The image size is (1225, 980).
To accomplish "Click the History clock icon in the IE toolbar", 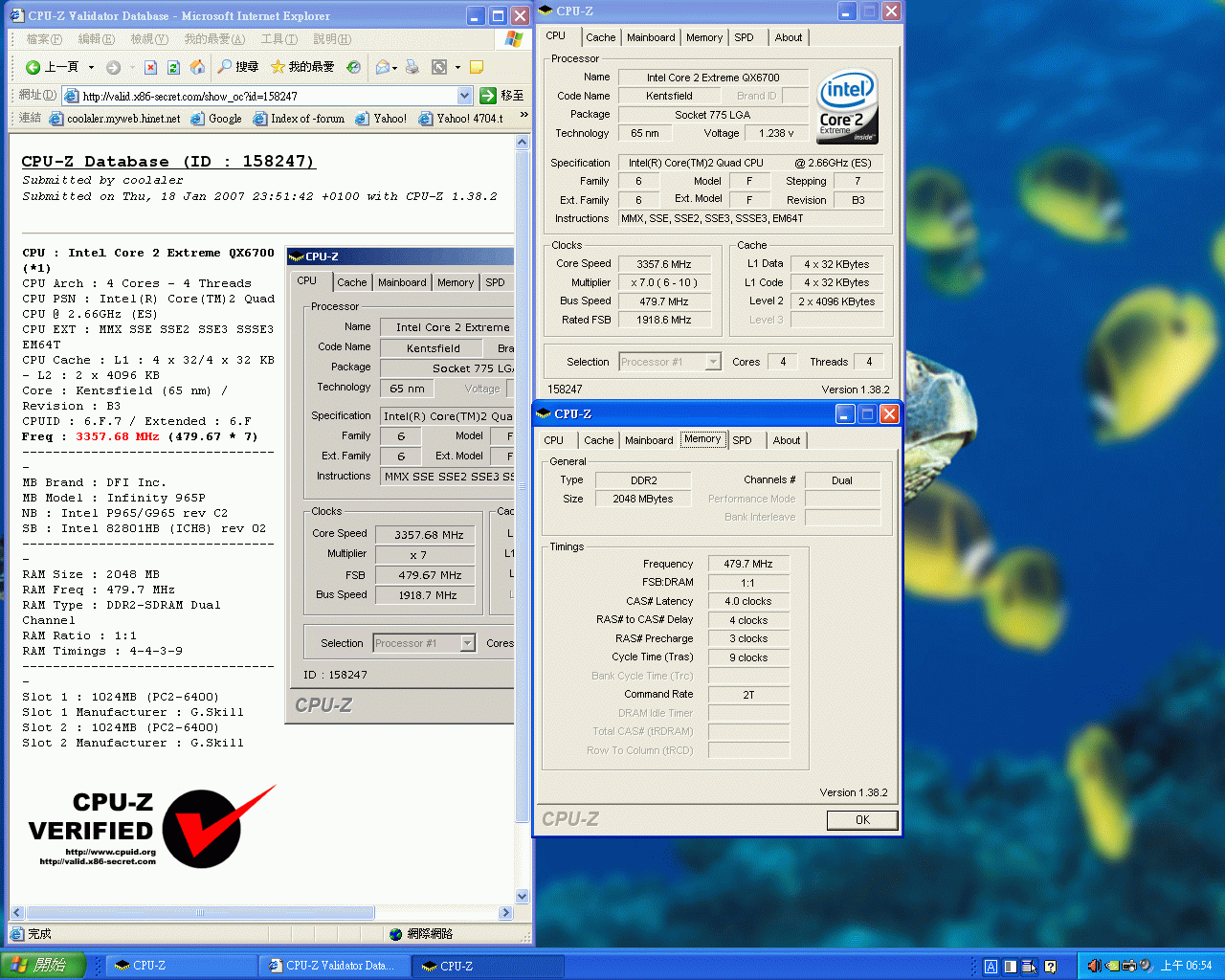I will point(353,67).
